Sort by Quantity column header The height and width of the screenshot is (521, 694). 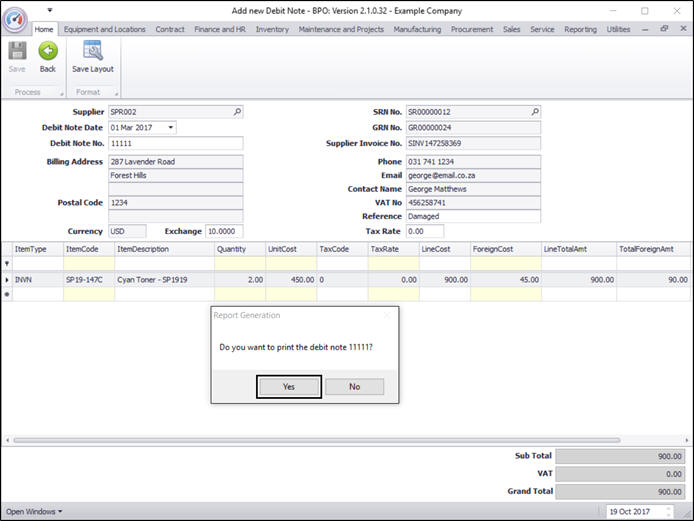240,249
